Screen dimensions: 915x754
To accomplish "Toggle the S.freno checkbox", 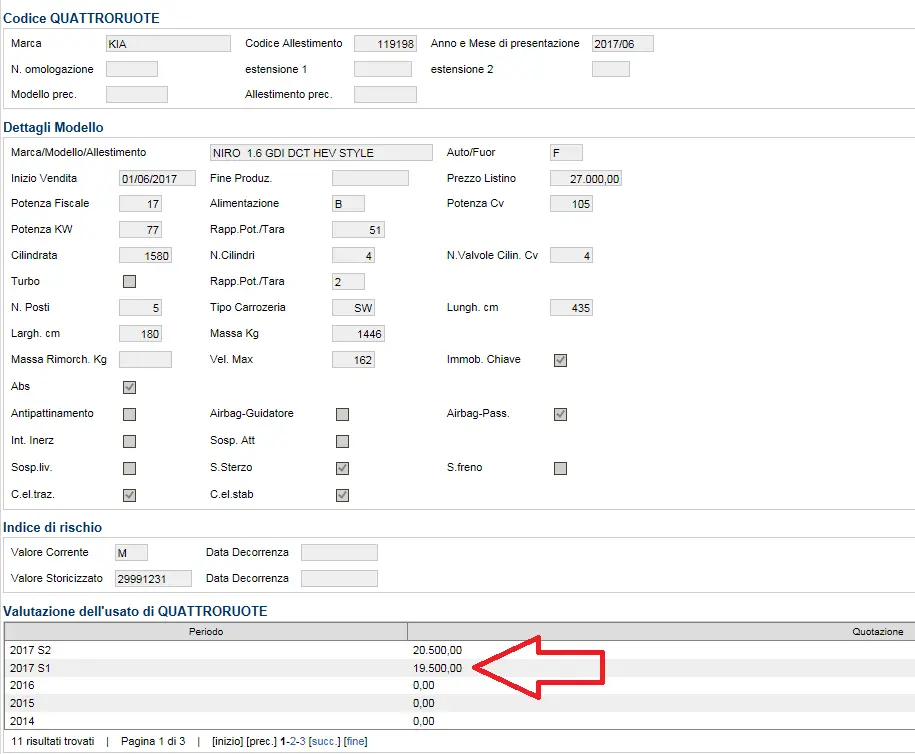I will coord(560,468).
